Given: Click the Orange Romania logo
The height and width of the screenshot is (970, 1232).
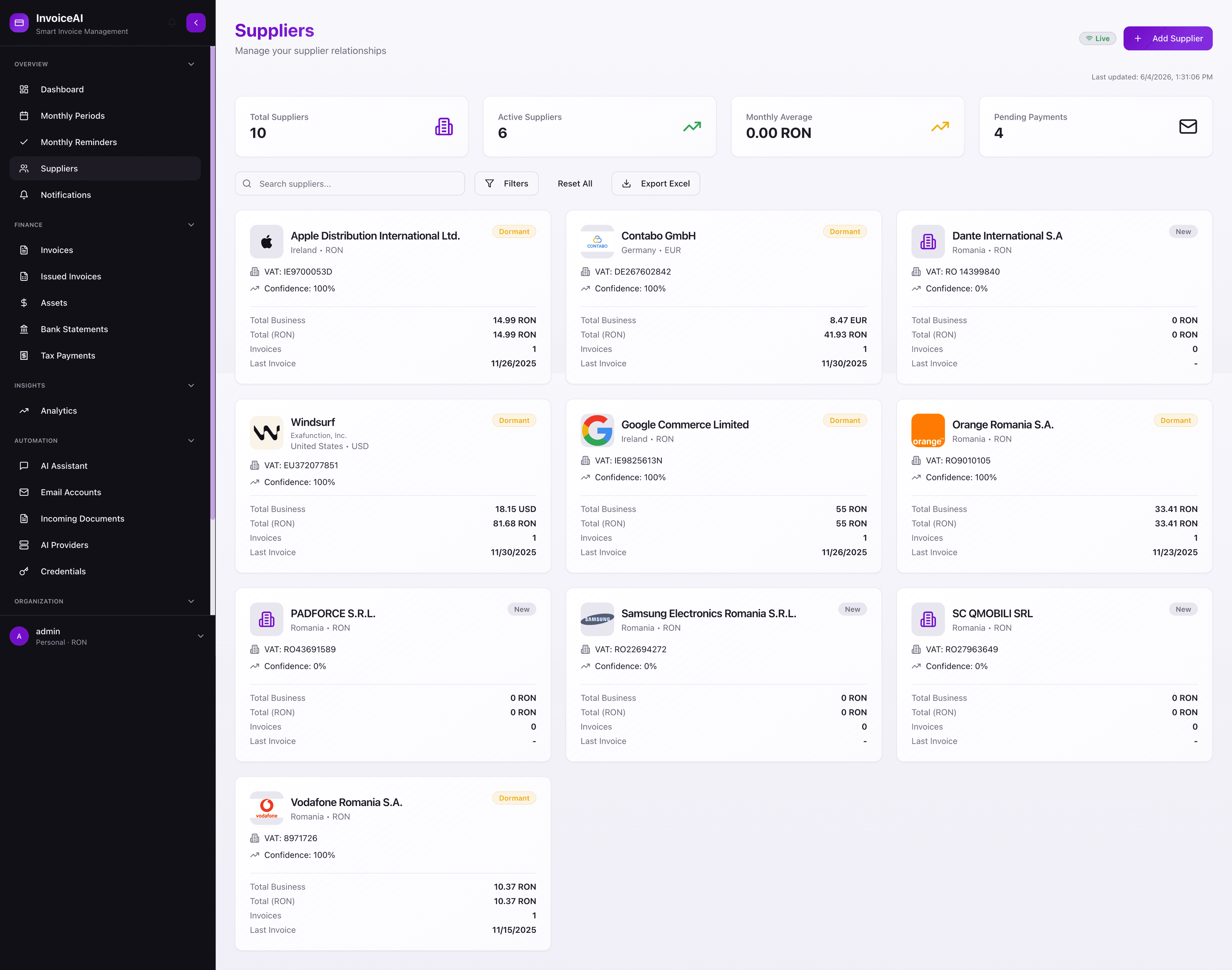Looking at the screenshot, I should [x=928, y=430].
